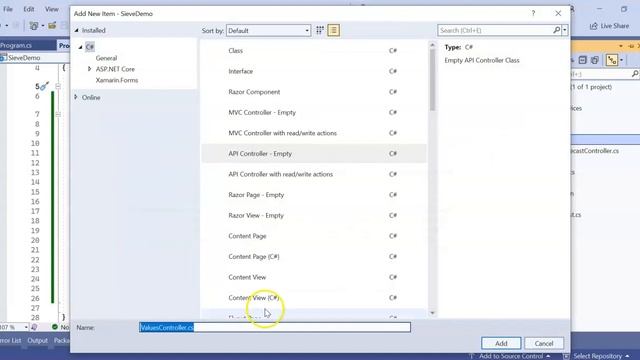This screenshot has height=360, width=640.
Task: Select the Interface template
Action: [314, 71]
